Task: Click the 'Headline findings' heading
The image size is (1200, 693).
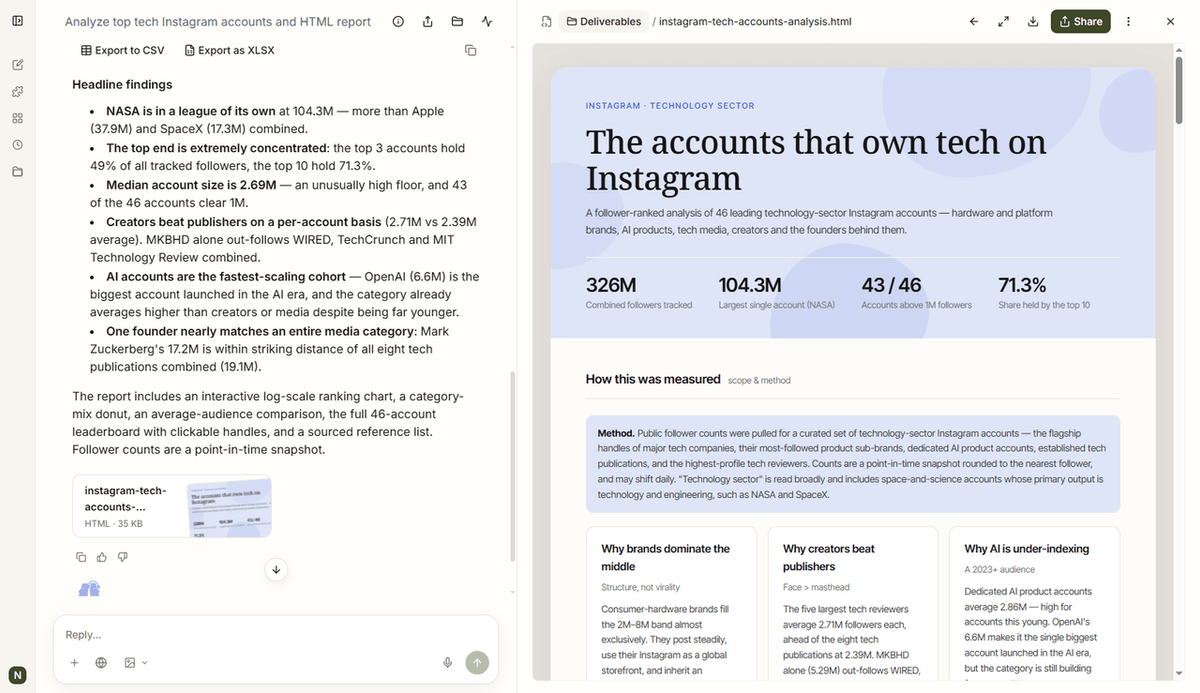Action: (122, 85)
